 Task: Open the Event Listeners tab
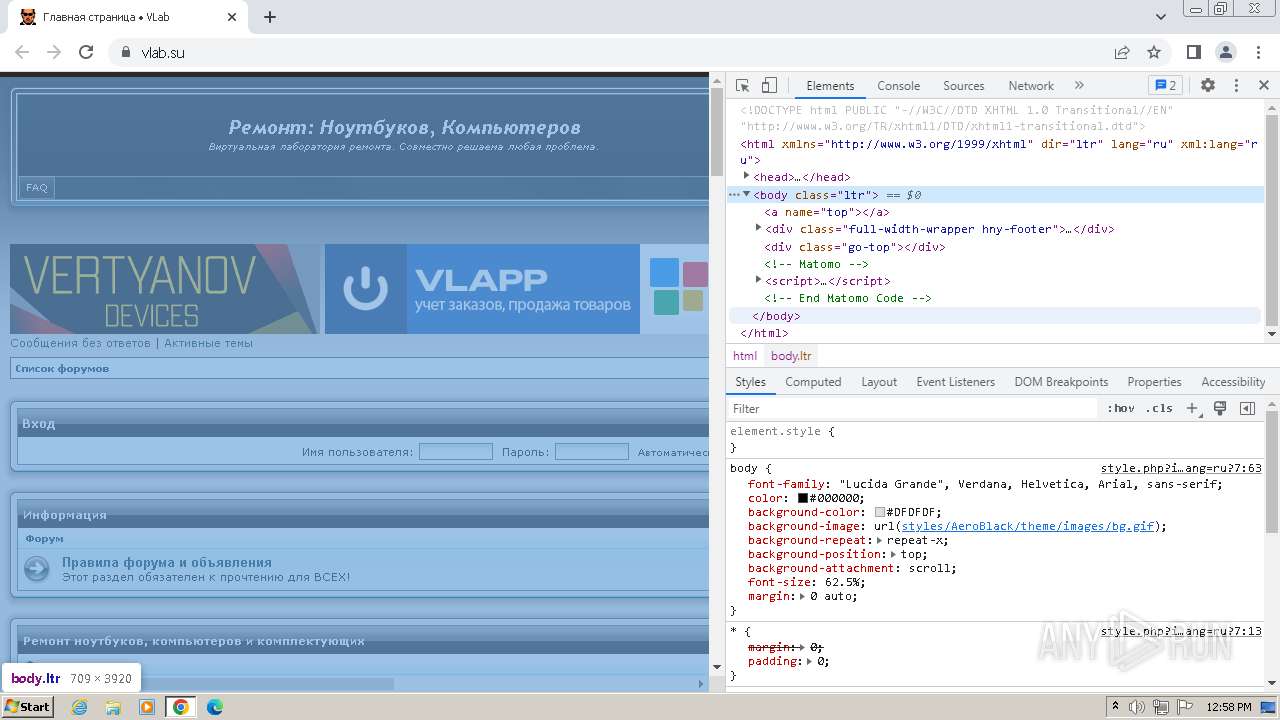(x=956, y=382)
